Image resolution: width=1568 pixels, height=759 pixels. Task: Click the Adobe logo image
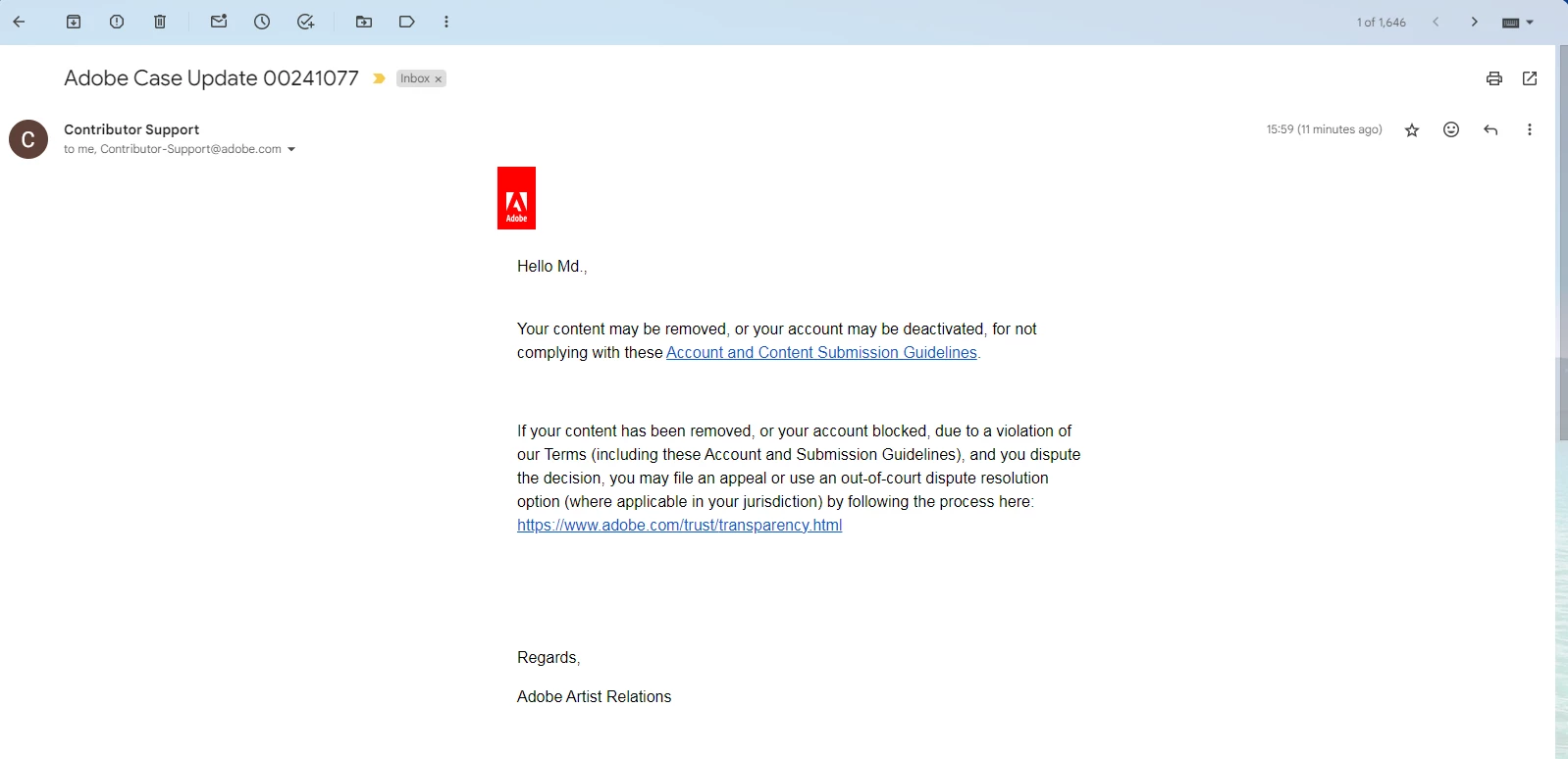pyautogui.click(x=516, y=198)
